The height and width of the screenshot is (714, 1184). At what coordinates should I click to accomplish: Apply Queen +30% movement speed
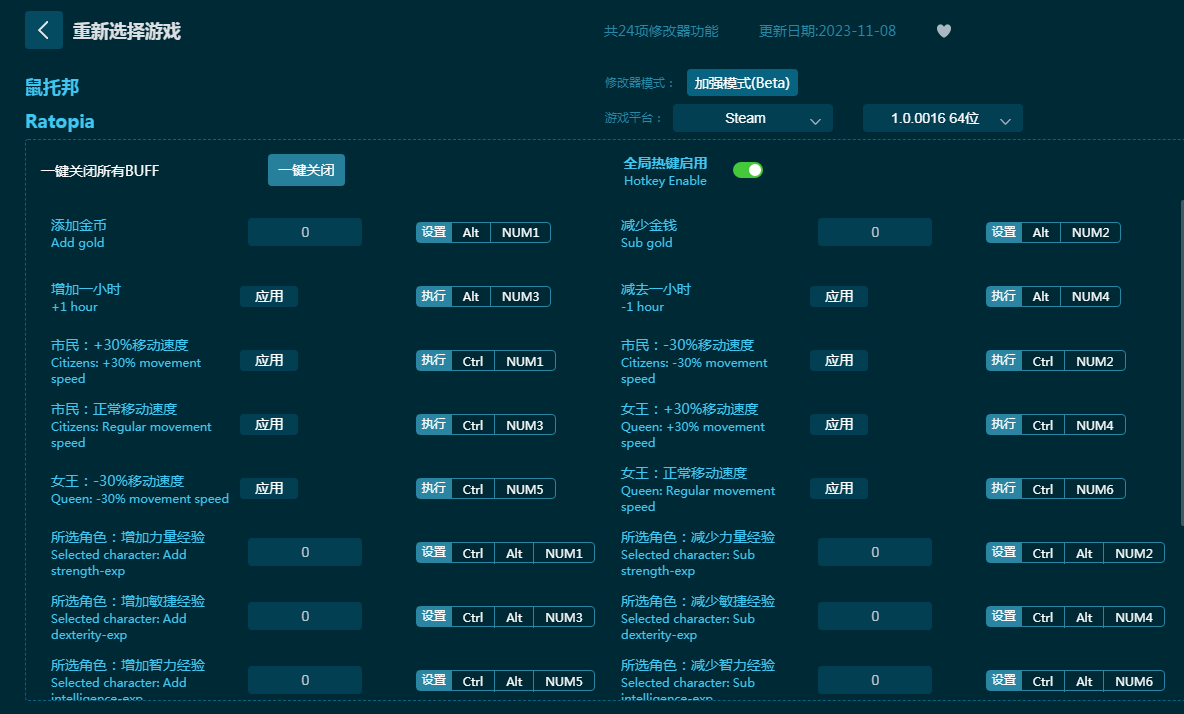[x=839, y=424]
